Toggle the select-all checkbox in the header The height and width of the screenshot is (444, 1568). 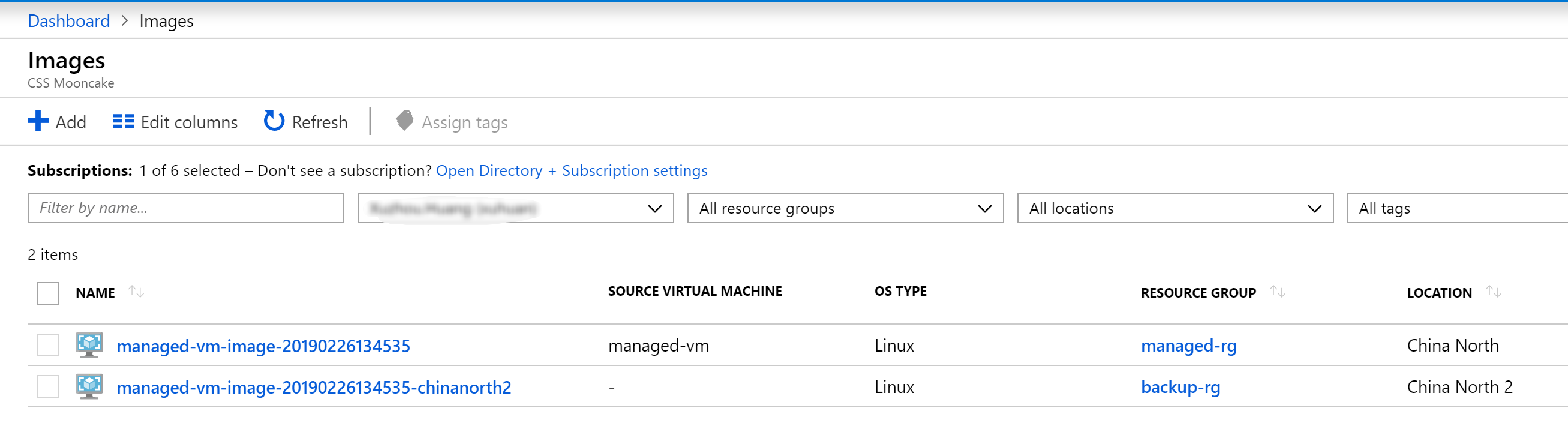coord(48,293)
